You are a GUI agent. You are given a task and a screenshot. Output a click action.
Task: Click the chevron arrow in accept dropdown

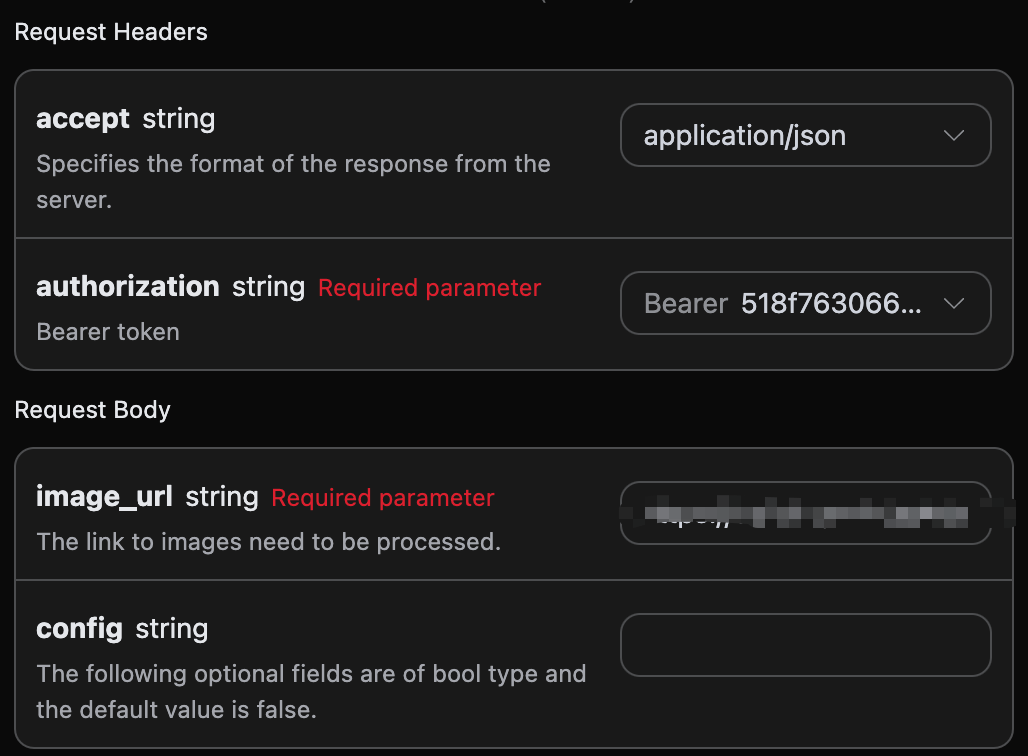pos(954,136)
